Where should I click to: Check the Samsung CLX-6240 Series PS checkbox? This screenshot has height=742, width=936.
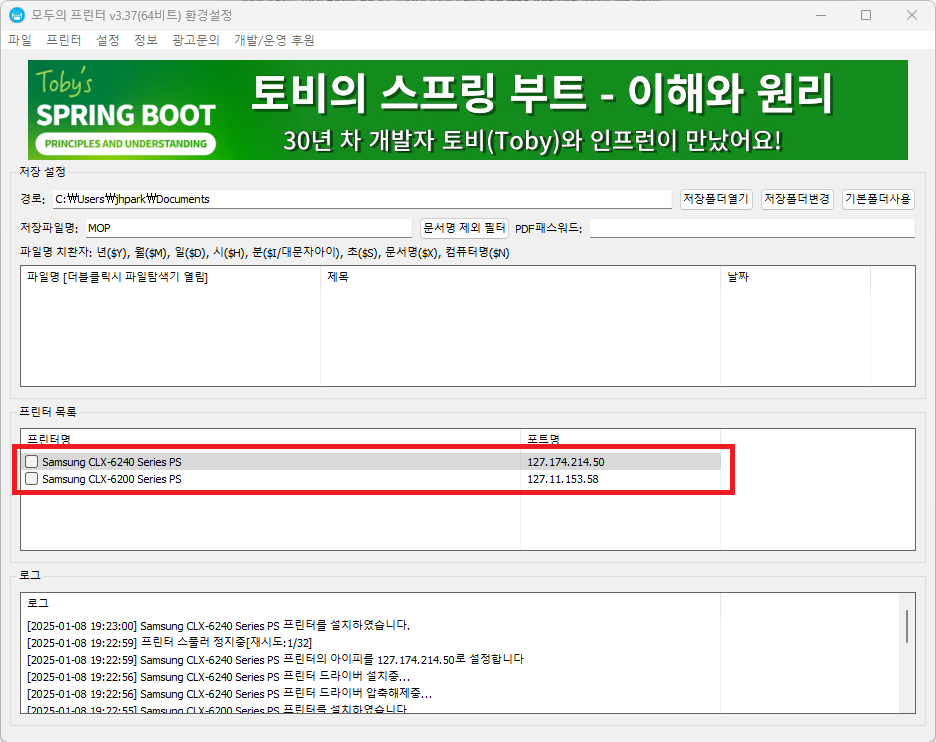[32, 461]
